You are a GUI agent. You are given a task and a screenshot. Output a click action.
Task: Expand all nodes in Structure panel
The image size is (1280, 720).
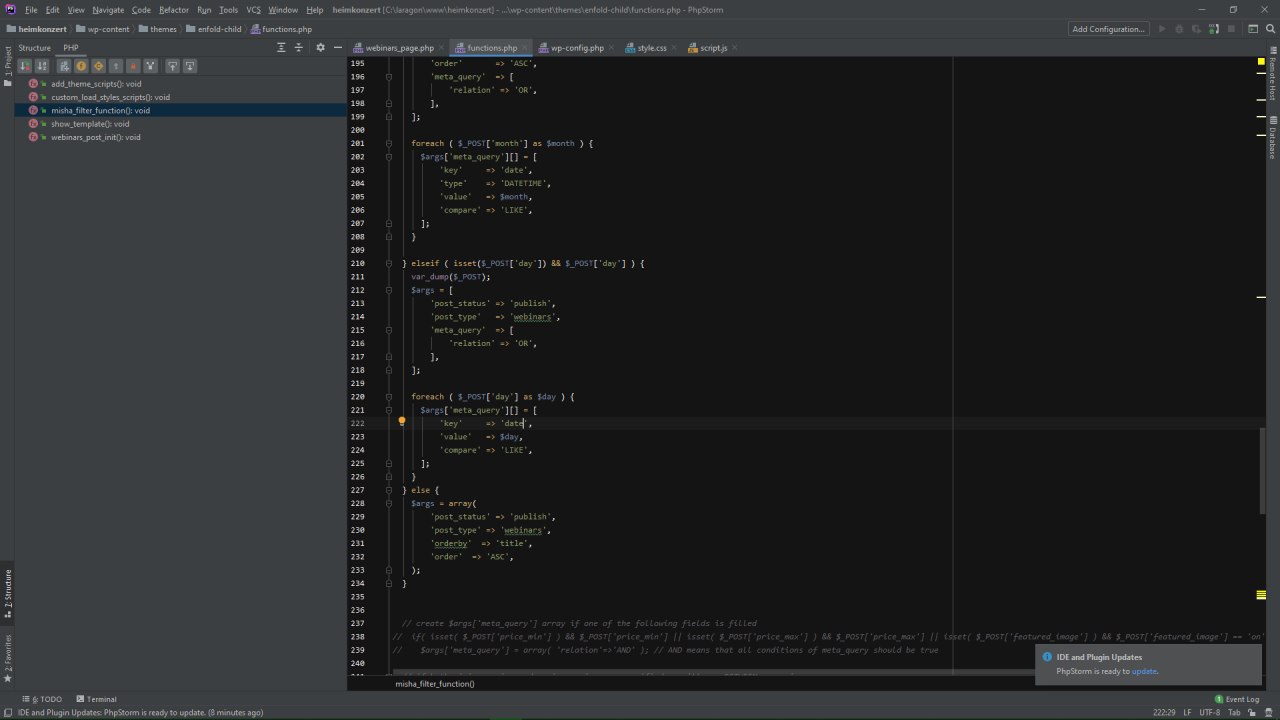pyautogui.click(x=281, y=47)
